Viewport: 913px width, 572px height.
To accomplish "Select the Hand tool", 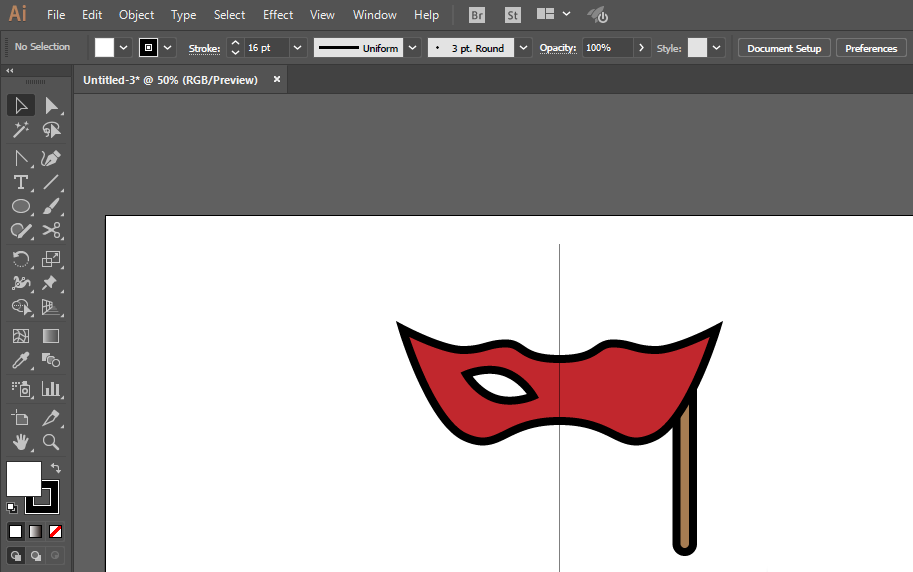I will (x=20, y=442).
